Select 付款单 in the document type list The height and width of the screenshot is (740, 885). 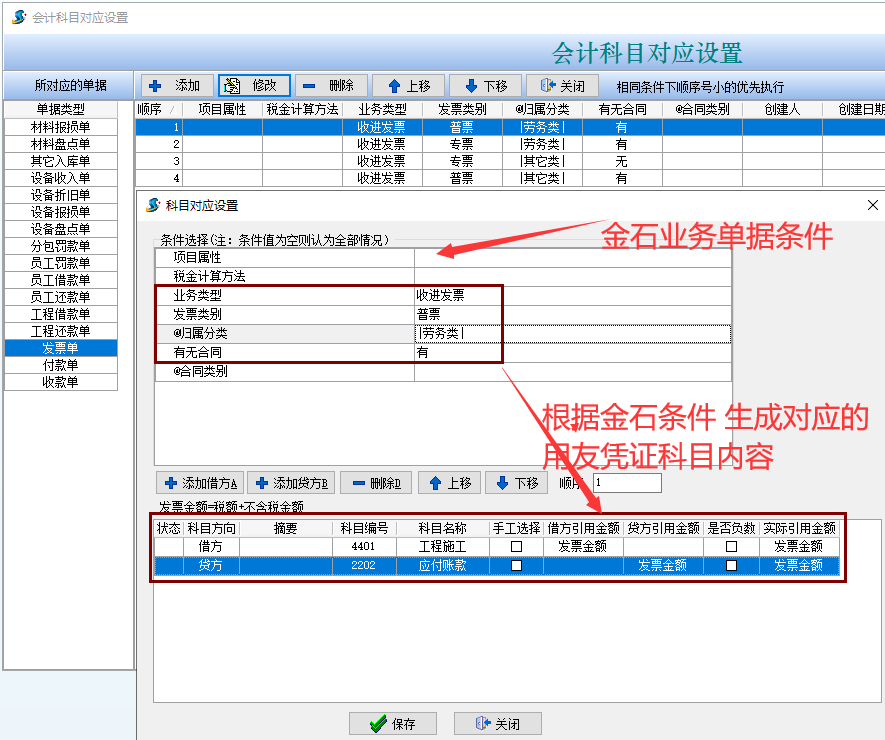tap(60, 365)
